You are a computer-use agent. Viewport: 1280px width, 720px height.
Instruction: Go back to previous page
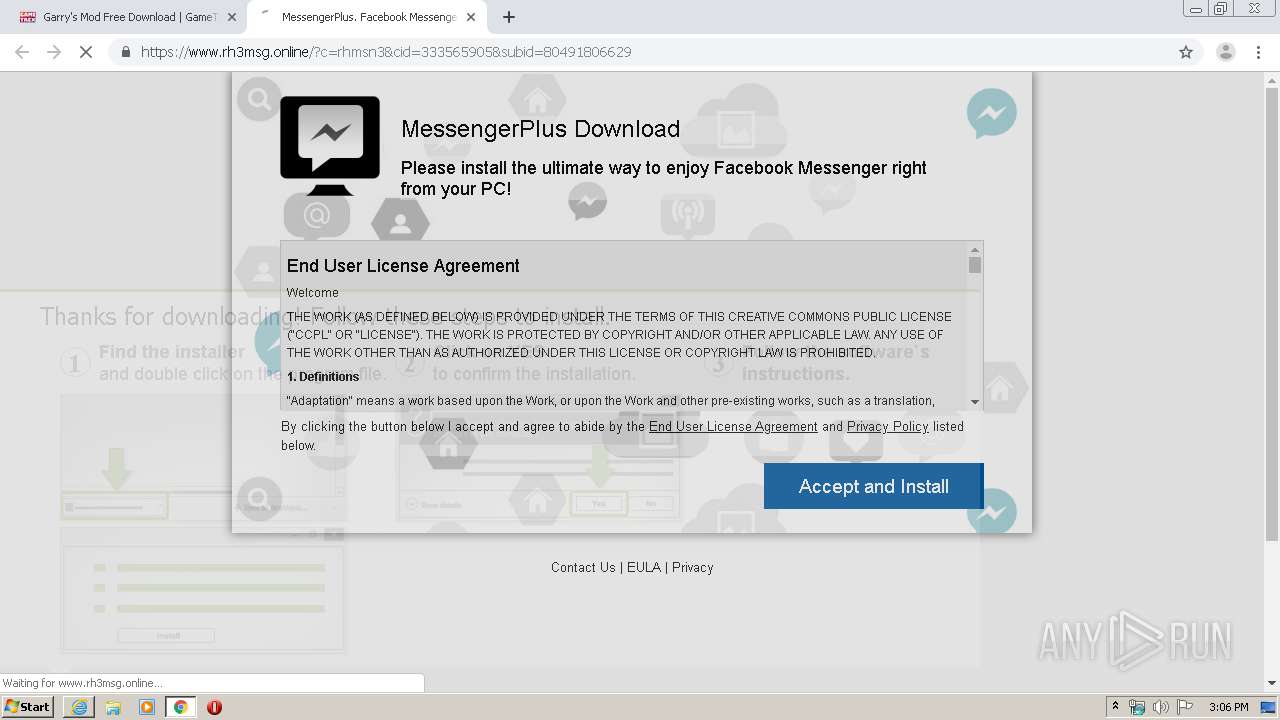click(22, 52)
